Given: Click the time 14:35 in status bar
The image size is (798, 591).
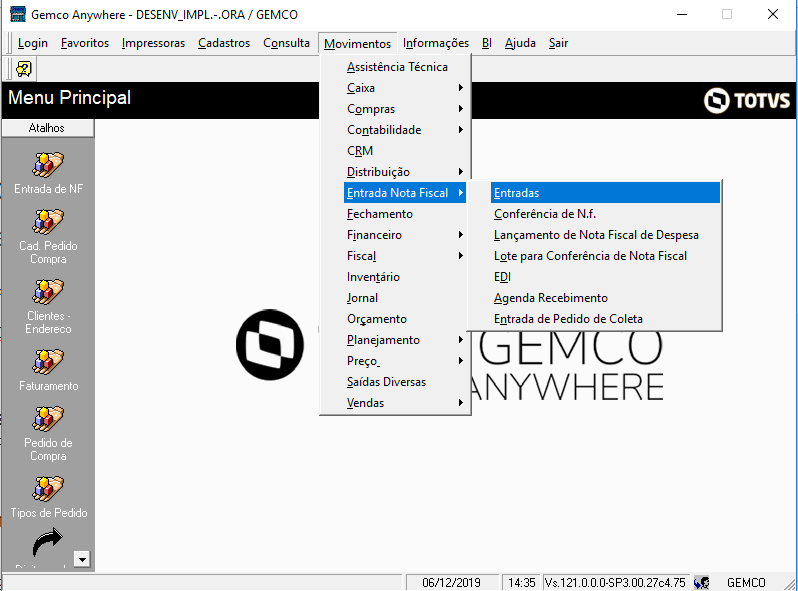Looking at the screenshot, I should point(522,582).
